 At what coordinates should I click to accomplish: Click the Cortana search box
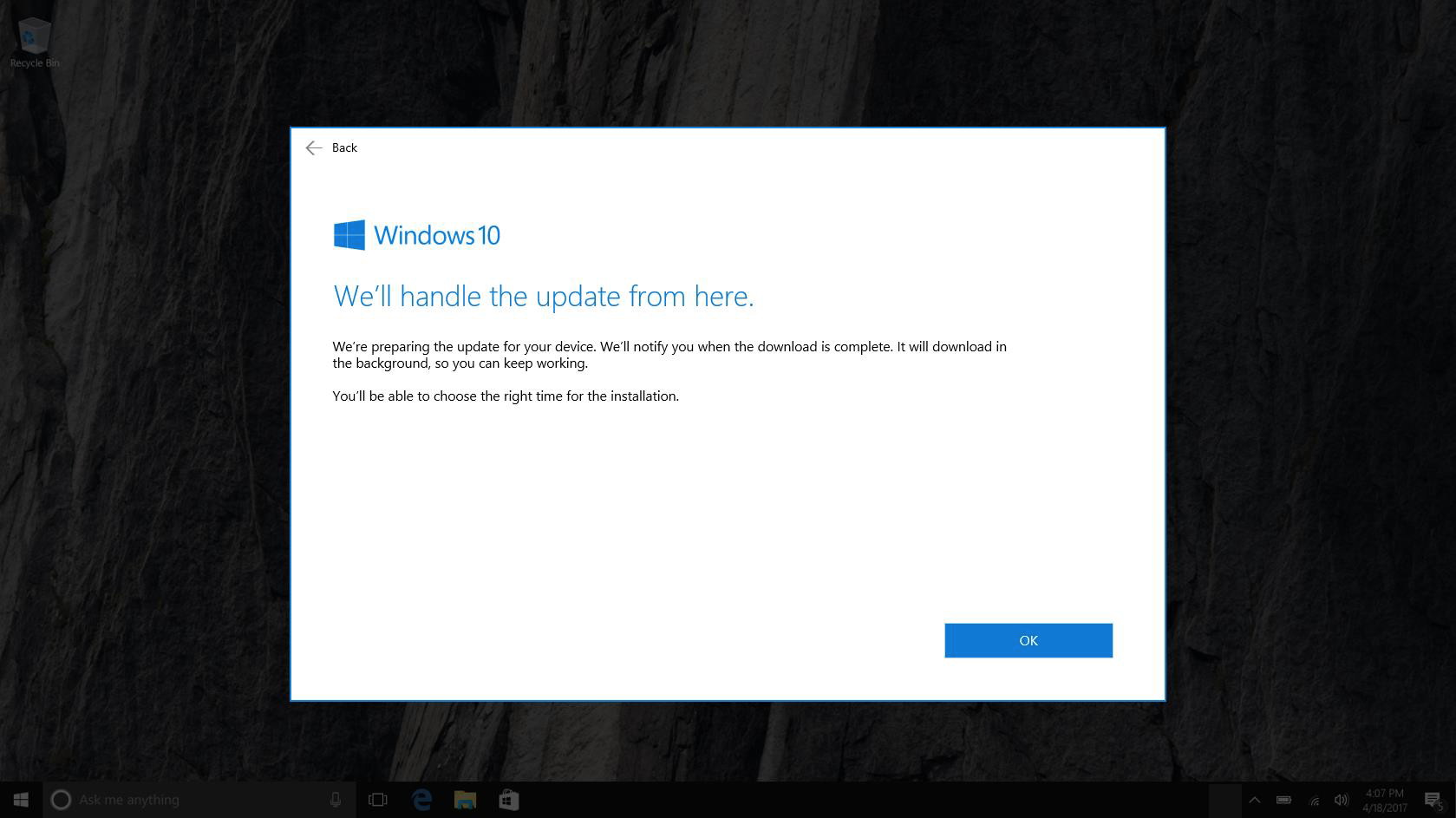click(199, 800)
